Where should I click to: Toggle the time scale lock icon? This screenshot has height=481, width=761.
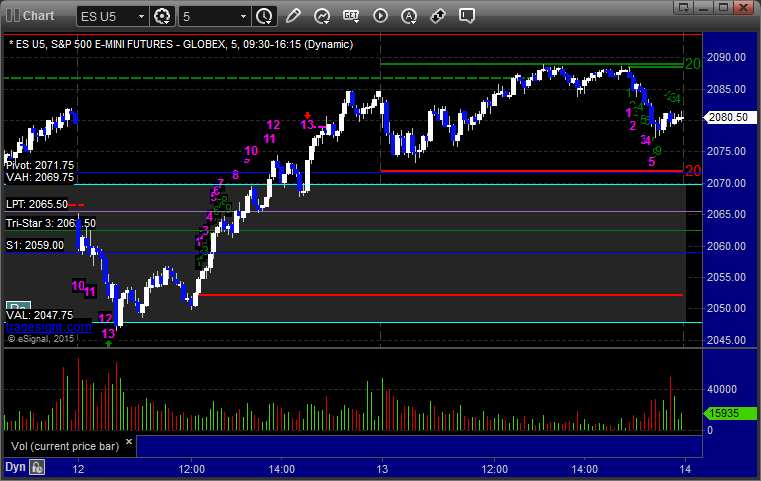pos(37,467)
